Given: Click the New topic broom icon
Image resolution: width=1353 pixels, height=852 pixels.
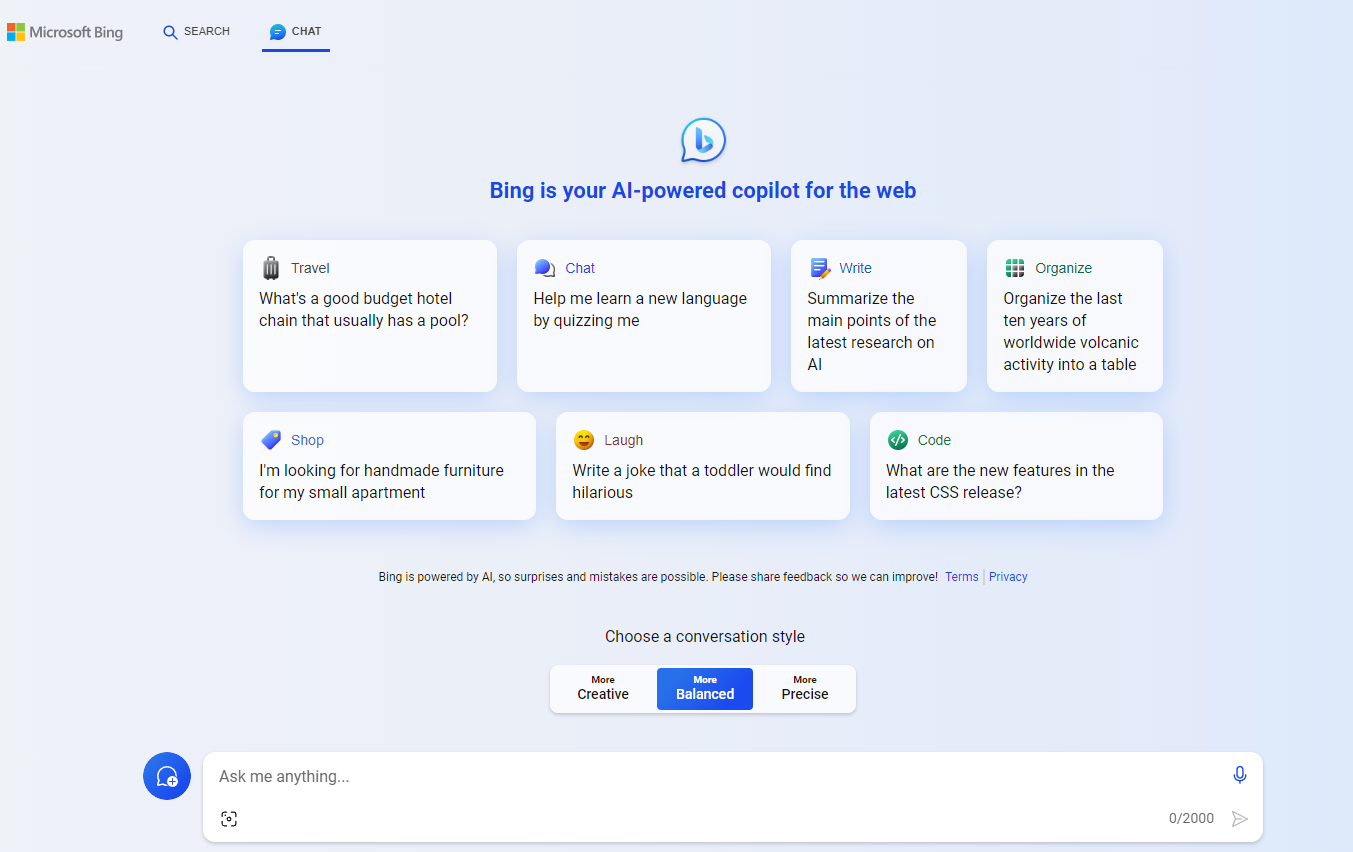Looking at the screenshot, I should tap(167, 776).
